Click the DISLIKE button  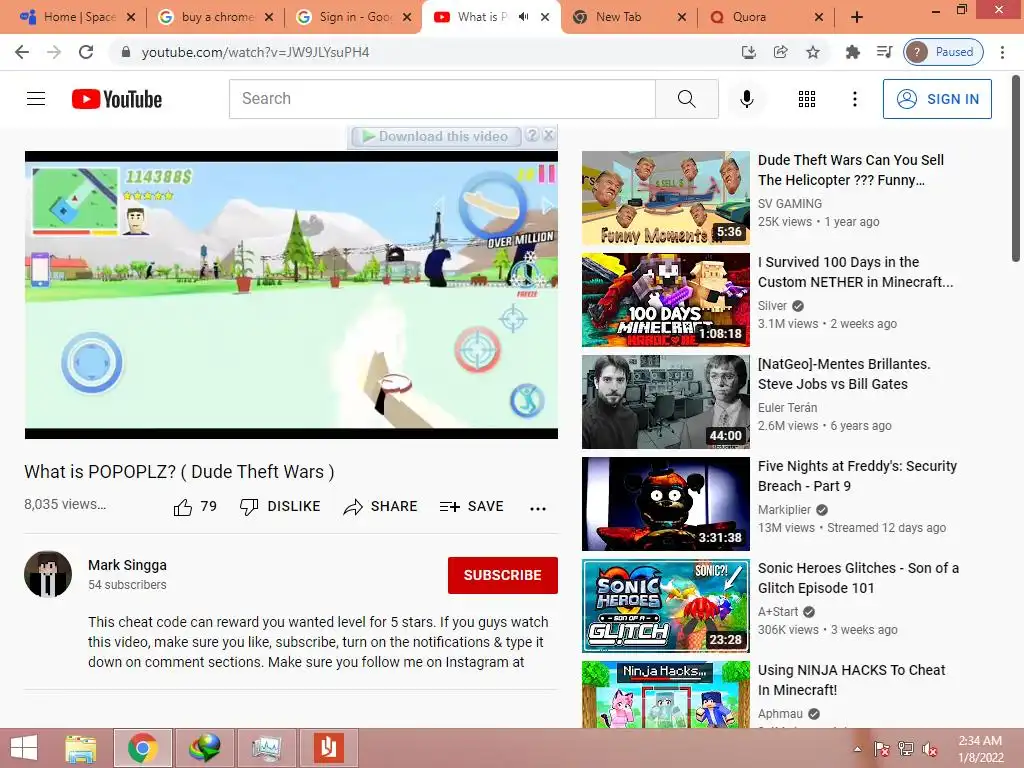pos(280,507)
